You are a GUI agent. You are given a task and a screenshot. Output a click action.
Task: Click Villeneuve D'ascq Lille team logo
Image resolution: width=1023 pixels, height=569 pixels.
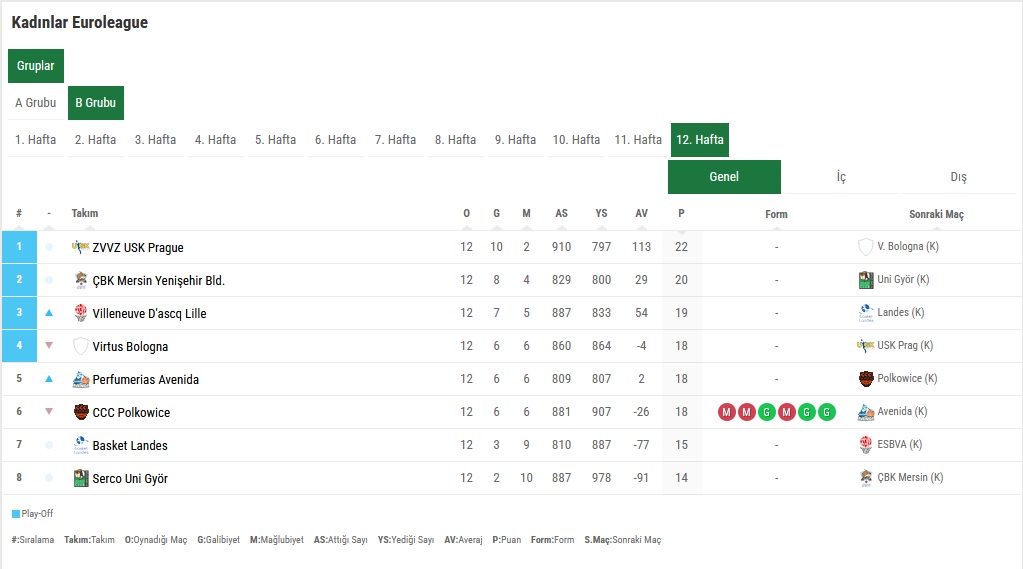(81, 313)
